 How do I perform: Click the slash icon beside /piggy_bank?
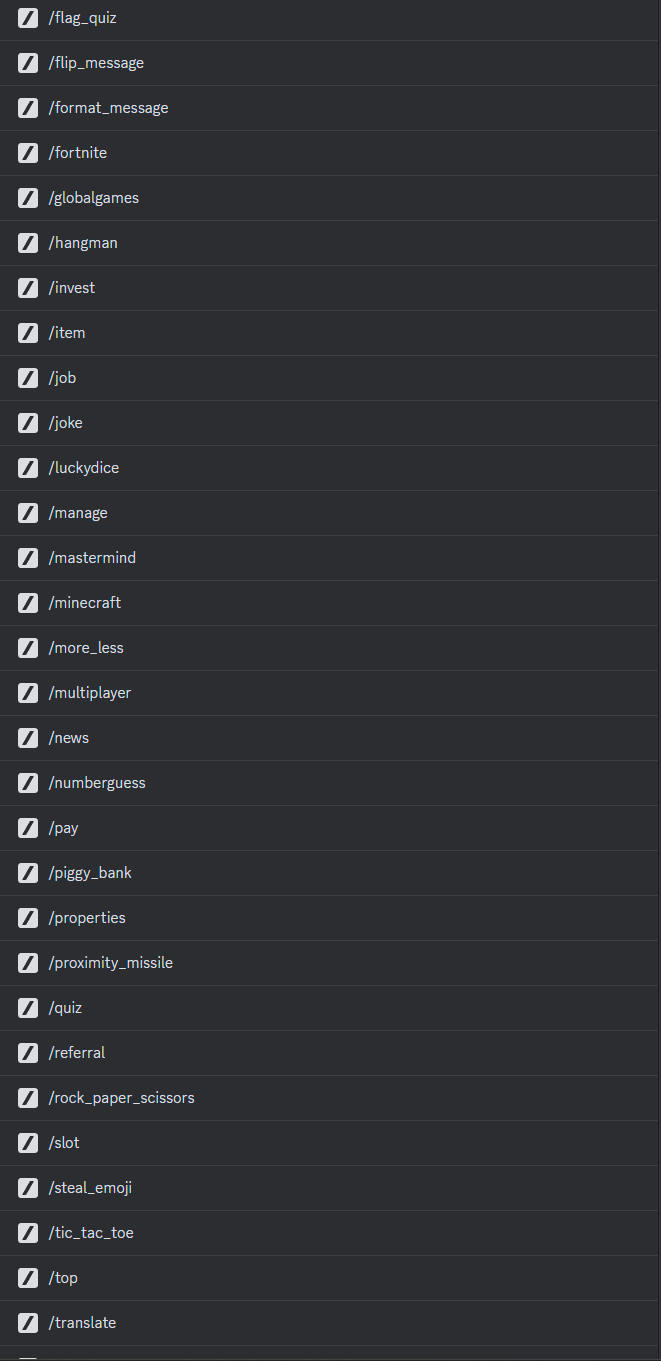(x=28, y=873)
